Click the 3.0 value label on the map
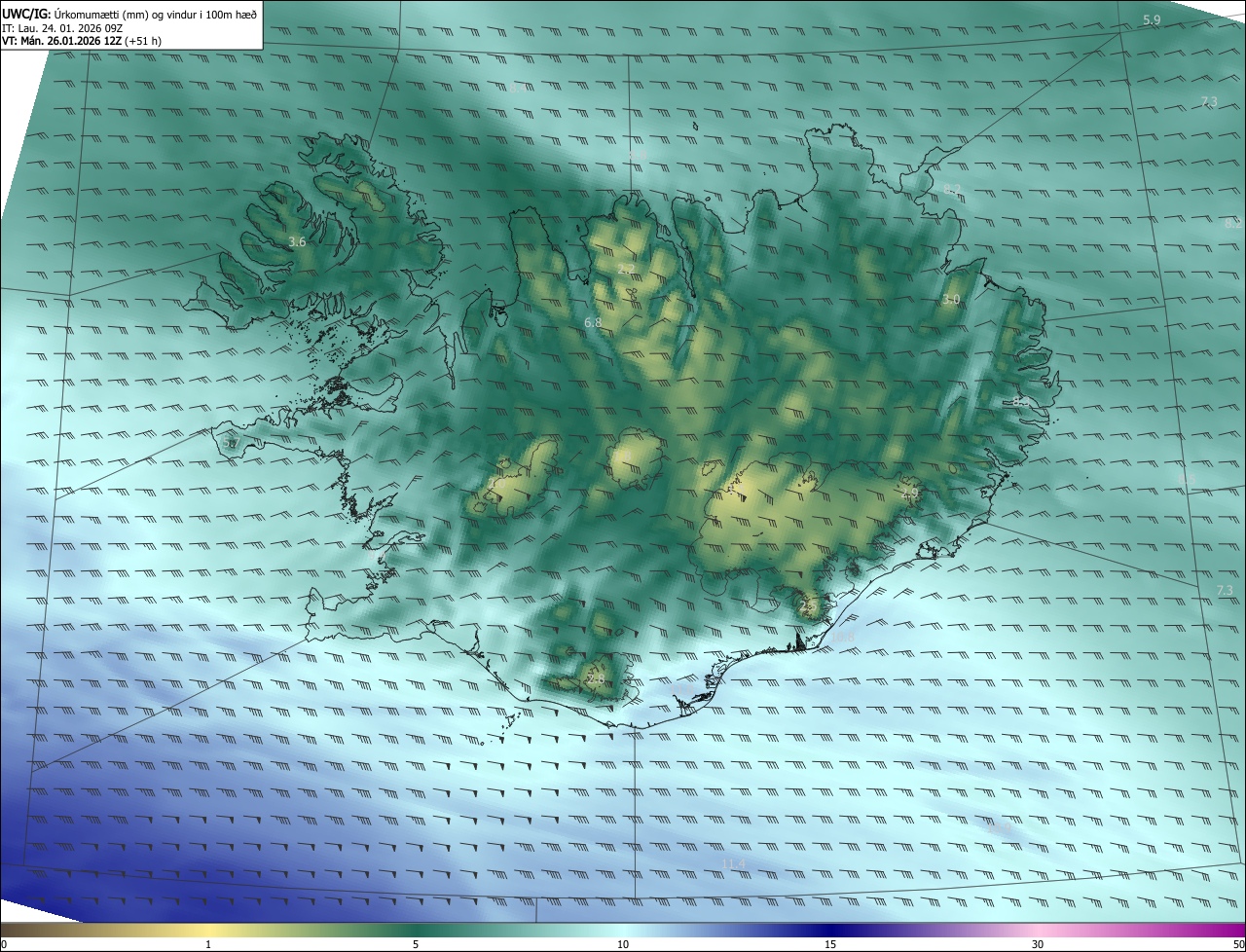The height and width of the screenshot is (952, 1246). click(951, 300)
